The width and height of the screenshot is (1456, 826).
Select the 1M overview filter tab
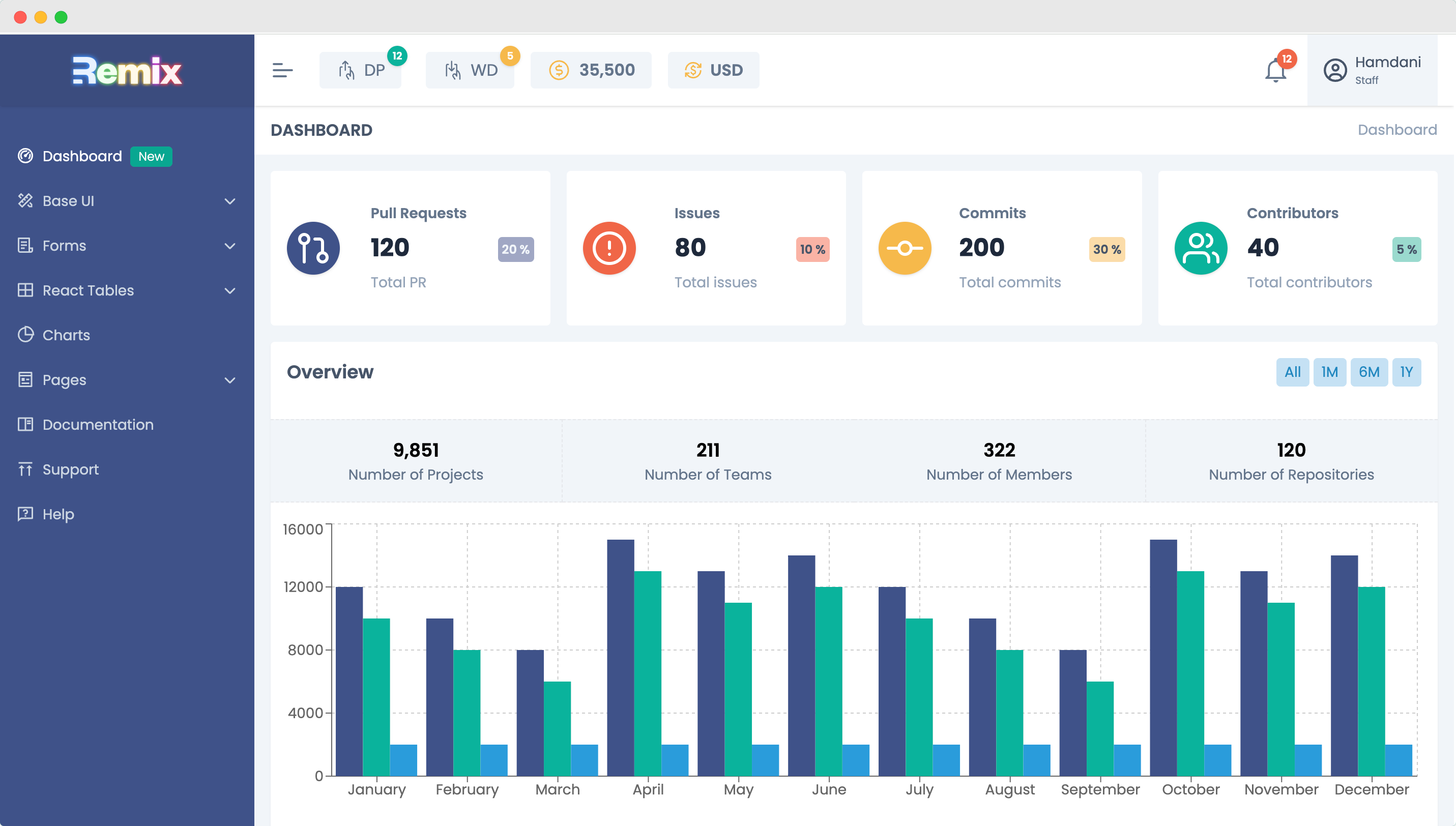click(x=1329, y=372)
